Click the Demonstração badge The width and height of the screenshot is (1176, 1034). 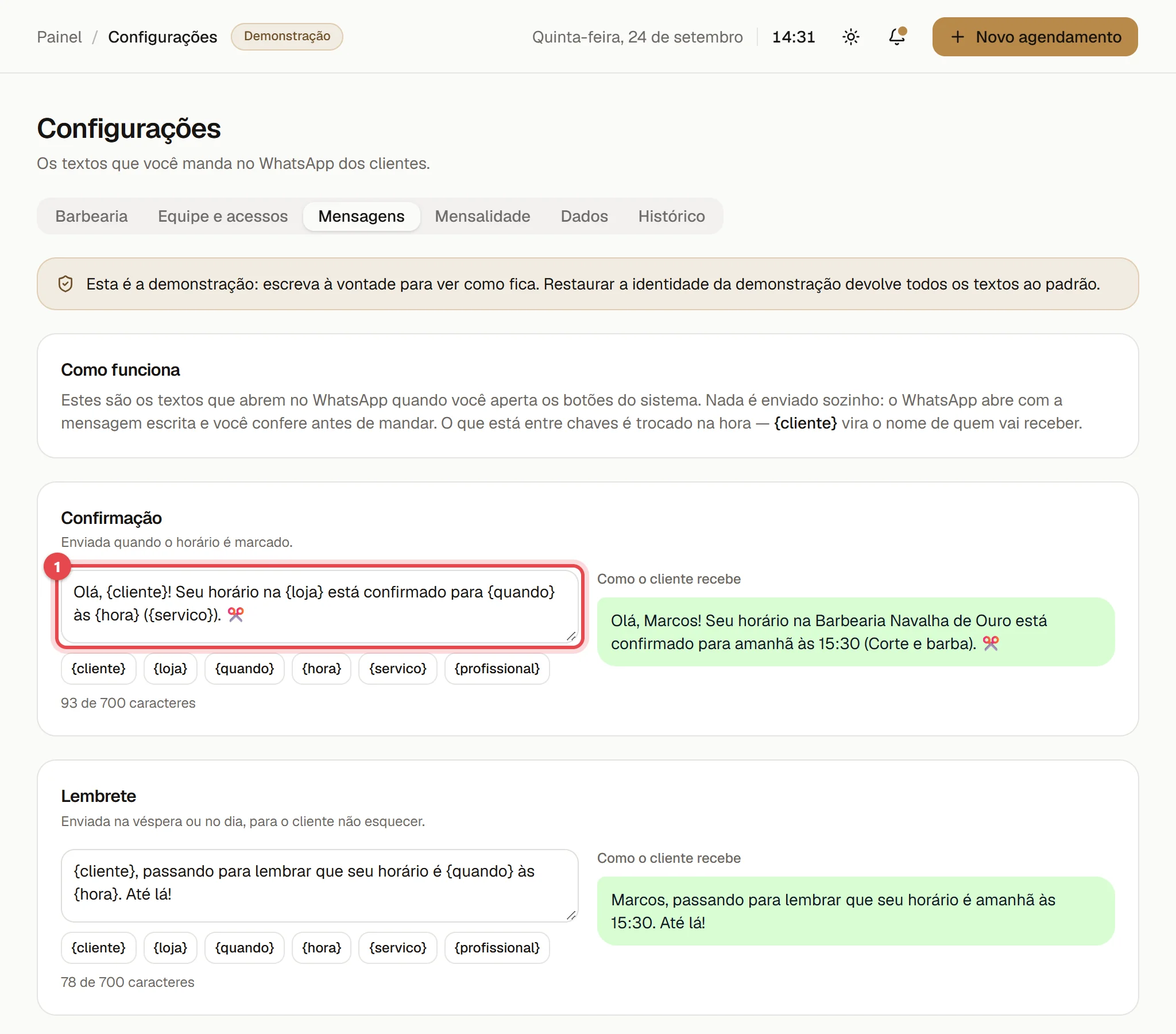287,36
